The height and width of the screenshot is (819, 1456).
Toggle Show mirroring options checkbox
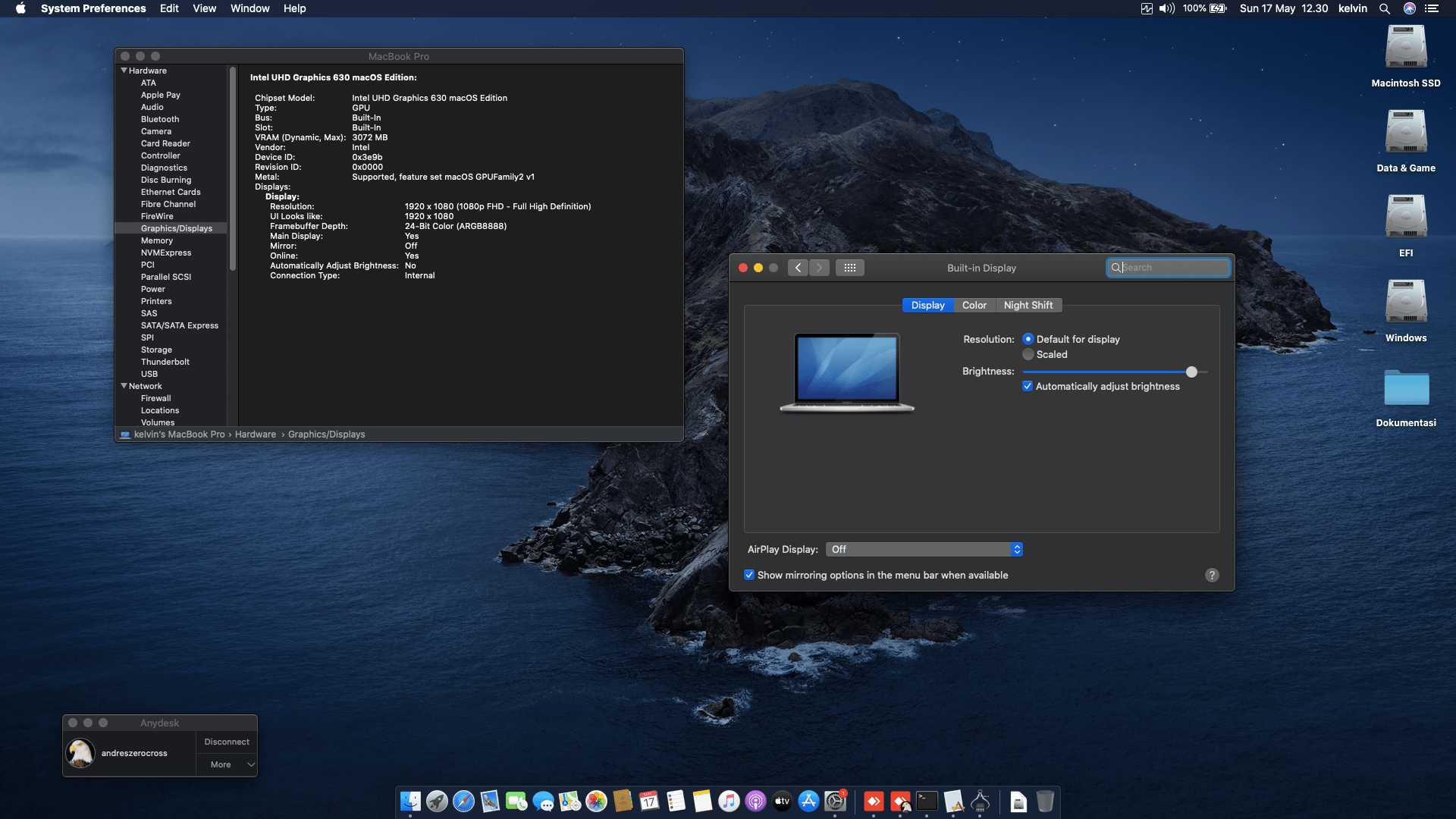point(749,575)
